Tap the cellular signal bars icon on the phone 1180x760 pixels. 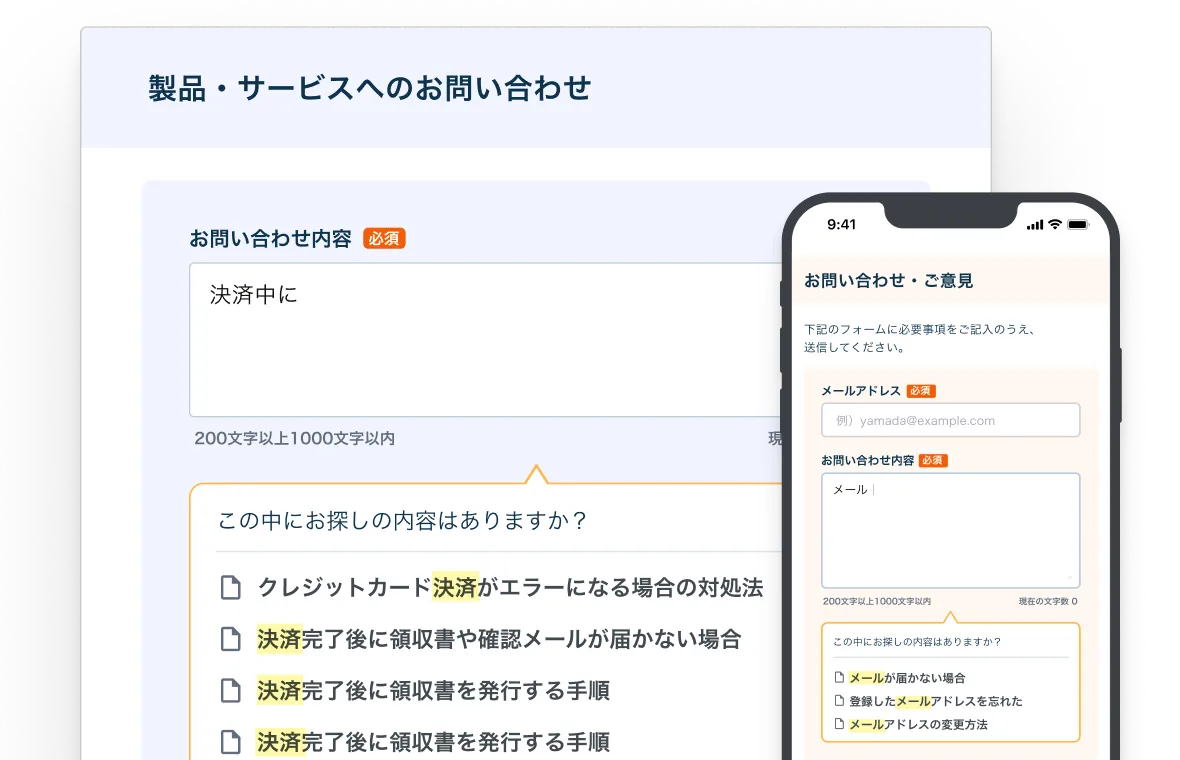(1035, 225)
